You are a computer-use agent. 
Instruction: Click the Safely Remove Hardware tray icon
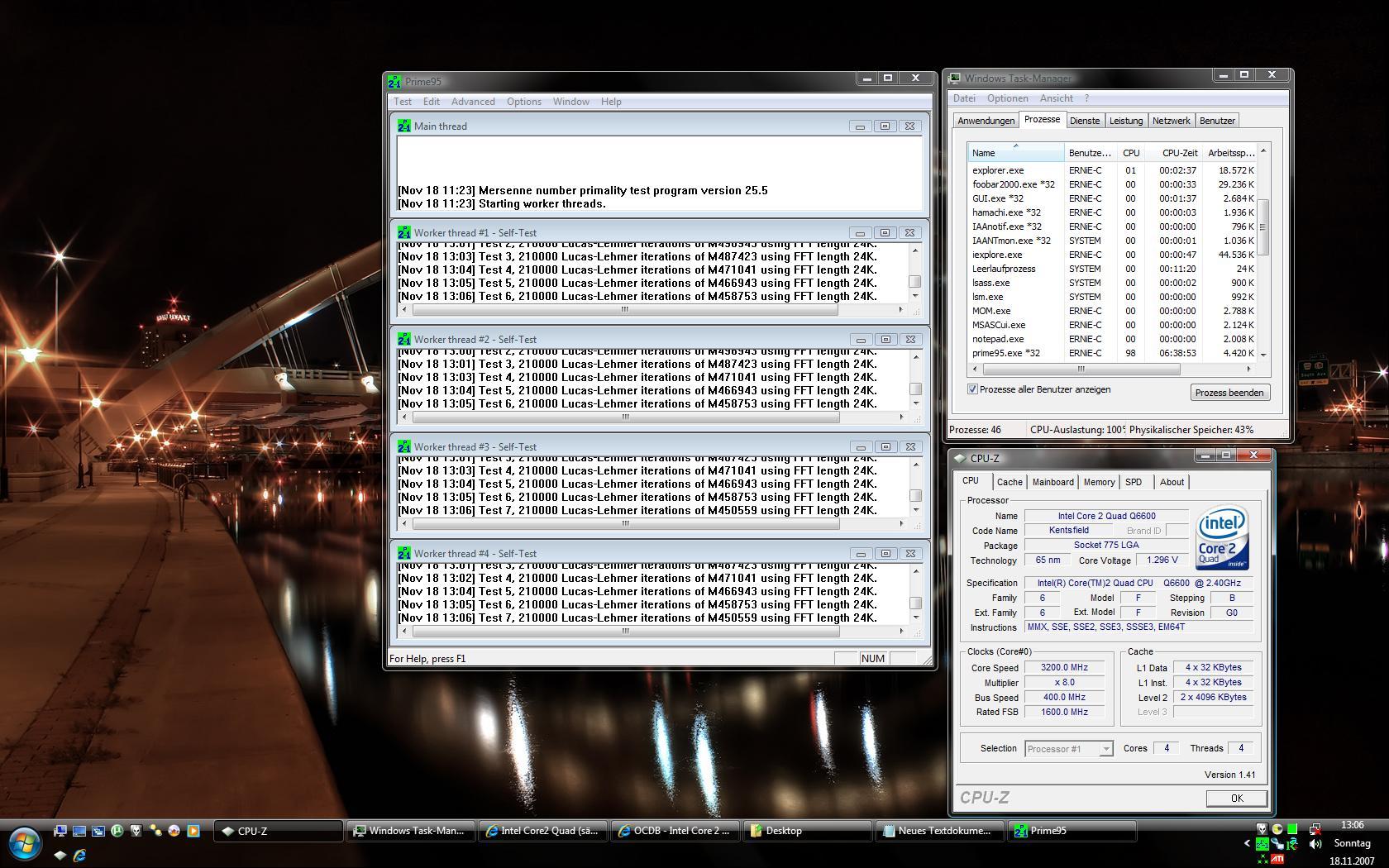1277,844
